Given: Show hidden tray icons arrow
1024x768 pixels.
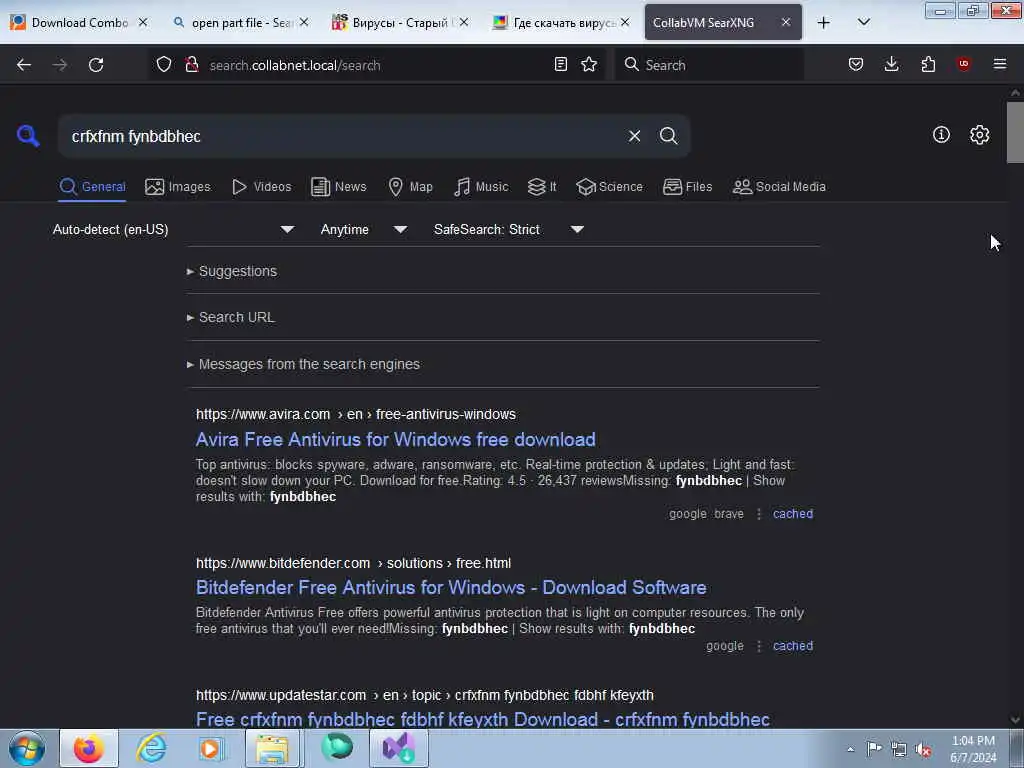Looking at the screenshot, I should tap(850, 749).
